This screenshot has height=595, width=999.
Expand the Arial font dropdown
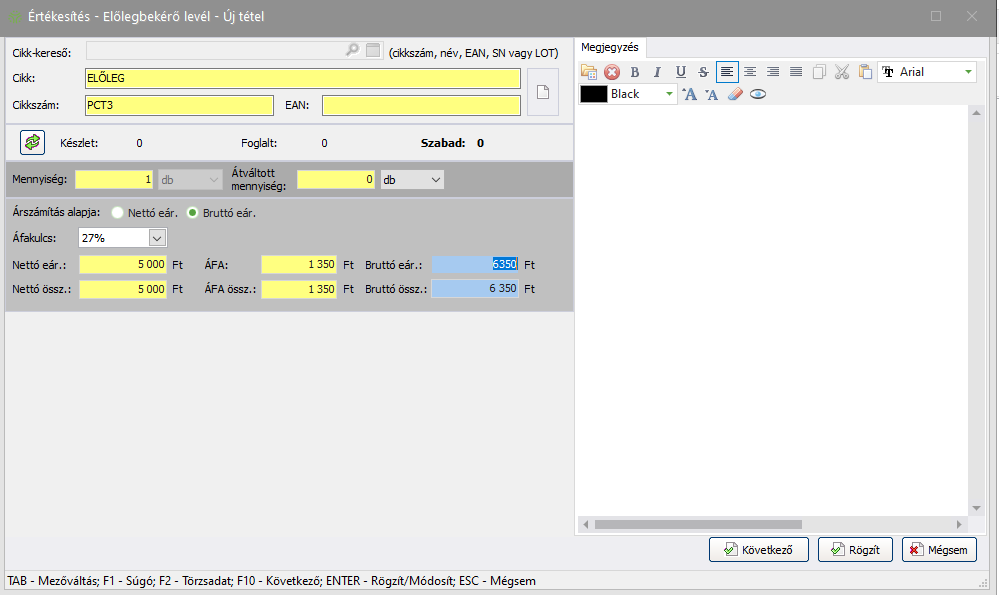coord(967,72)
